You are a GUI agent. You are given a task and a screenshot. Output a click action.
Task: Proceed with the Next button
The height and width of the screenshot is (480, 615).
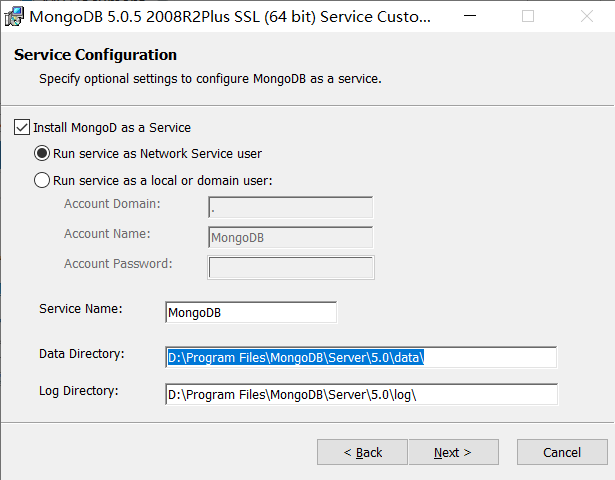coord(453,452)
